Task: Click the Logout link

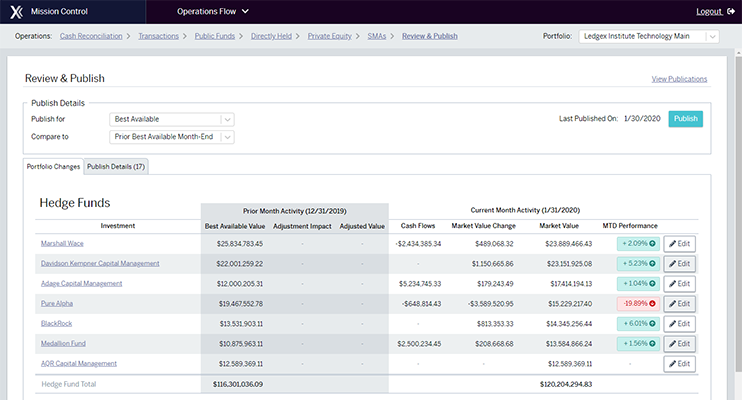Action: (709, 11)
